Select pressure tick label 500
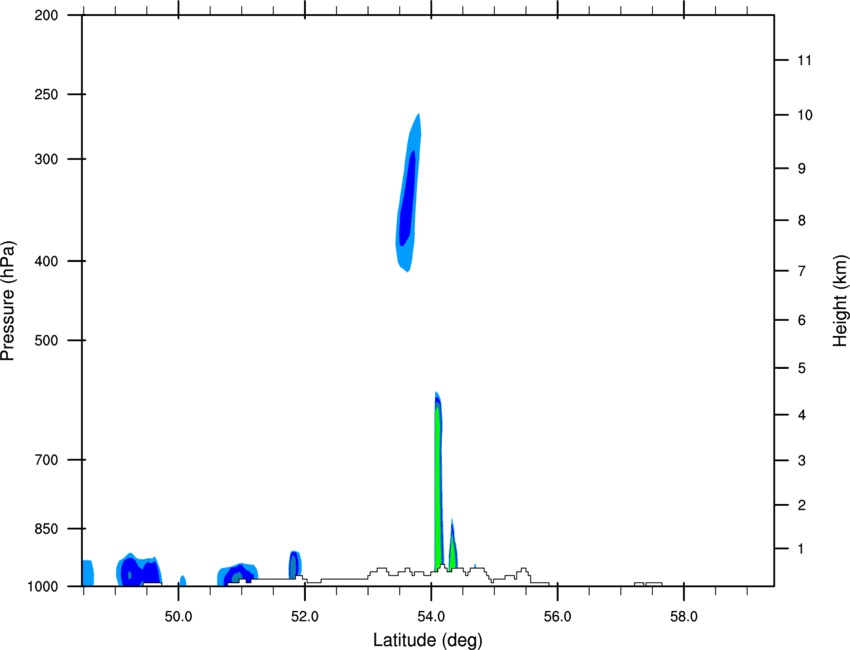The width and height of the screenshot is (850, 650). [x=46, y=340]
